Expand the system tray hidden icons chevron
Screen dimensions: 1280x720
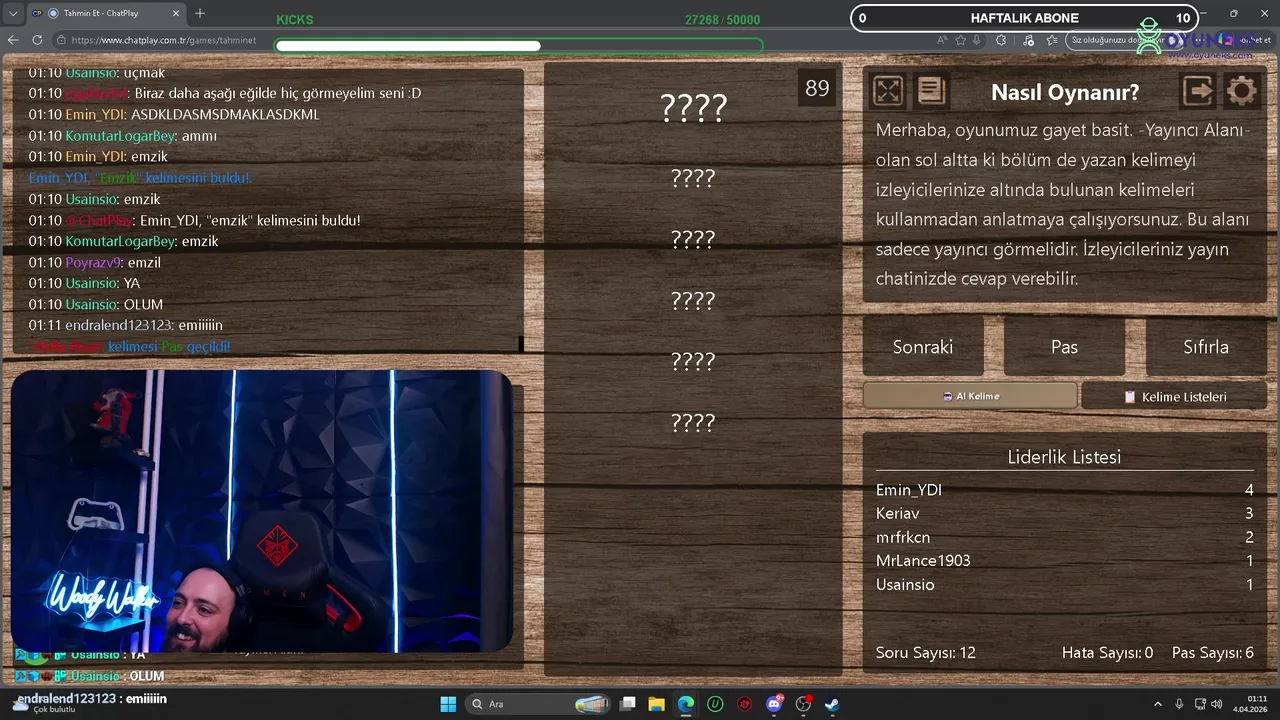tap(1158, 704)
